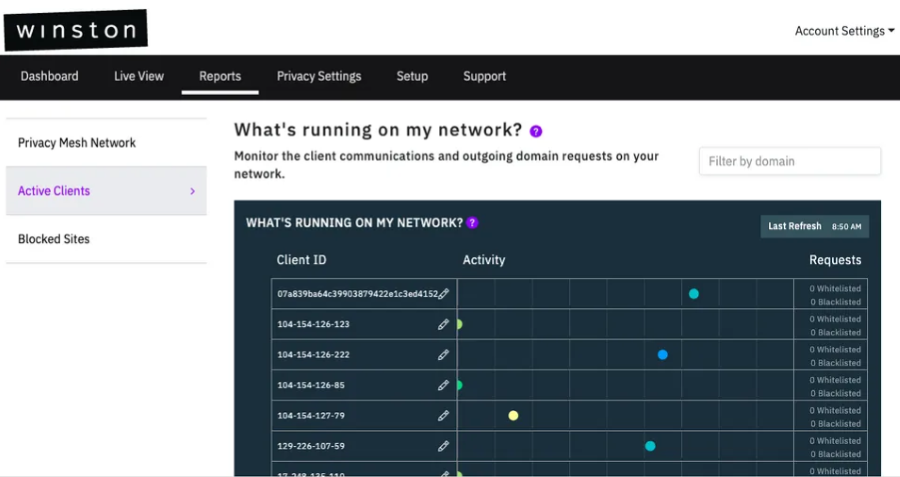Click teal activity dot for 129-226-107-59

click(x=650, y=446)
